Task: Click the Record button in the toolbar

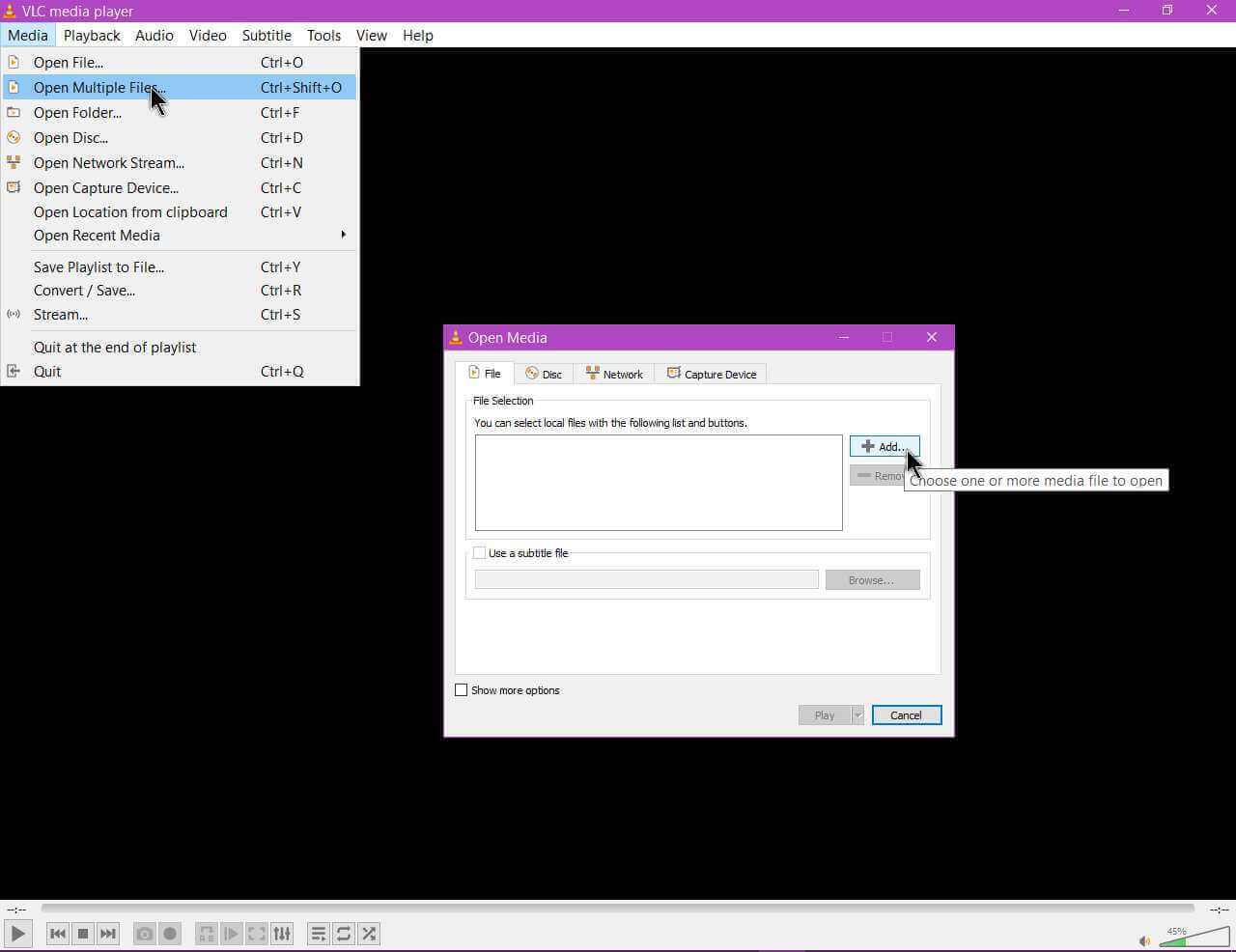Action: [x=170, y=934]
